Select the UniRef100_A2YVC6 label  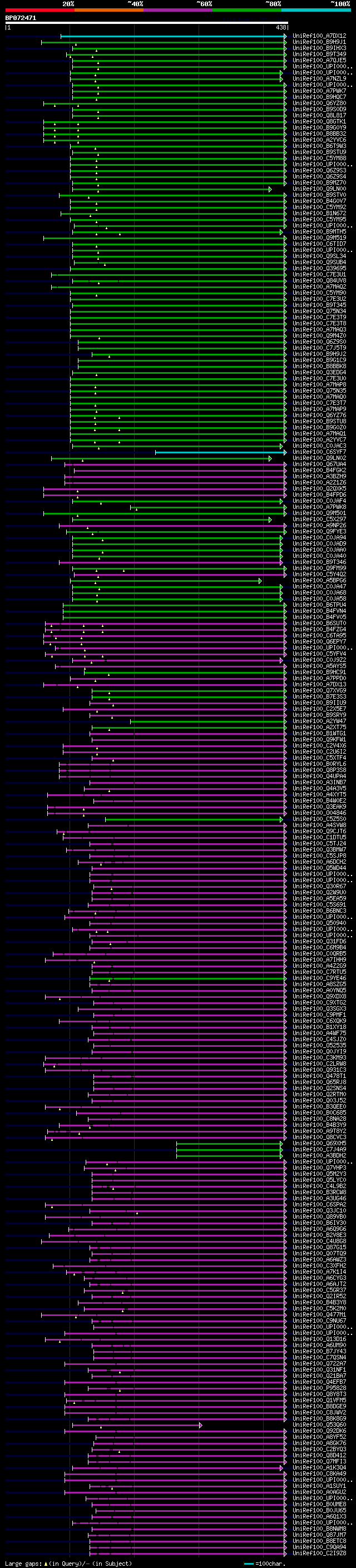[319, 140]
